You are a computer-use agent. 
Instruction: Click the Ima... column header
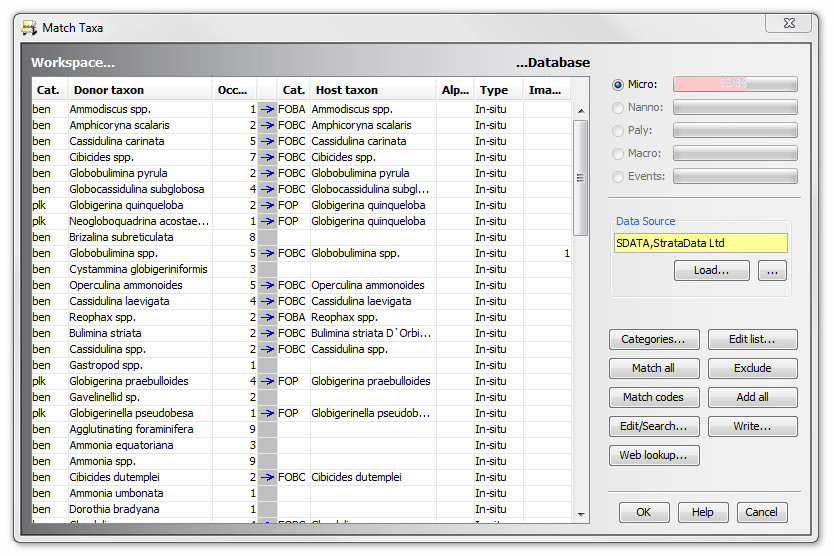point(546,90)
